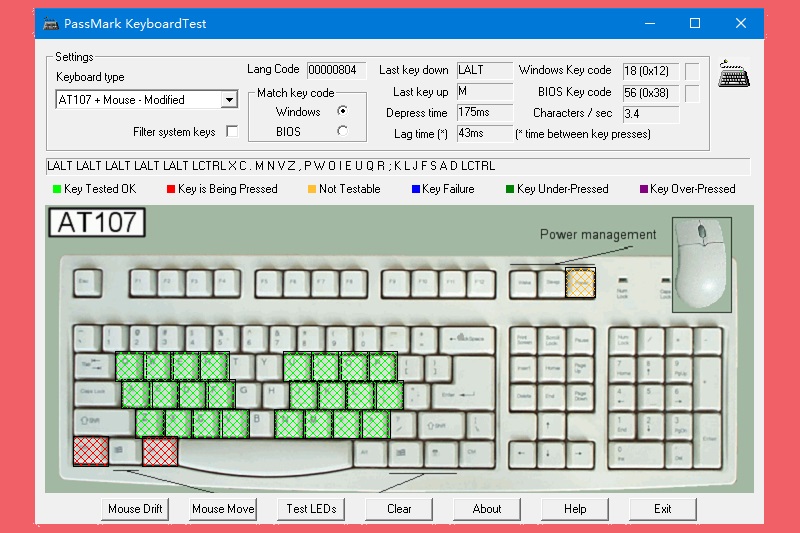
Task: Enable the Filter system keys checkbox
Action: pos(232,132)
